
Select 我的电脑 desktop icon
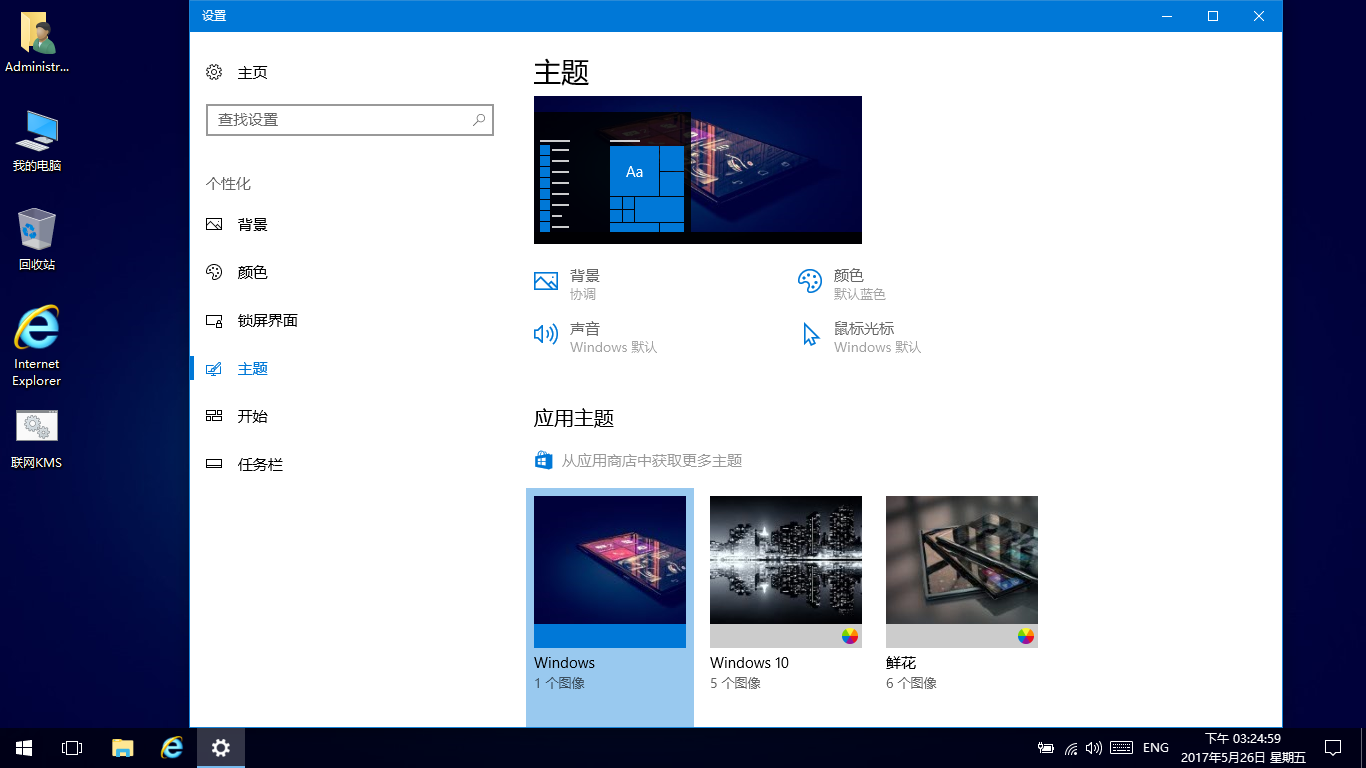[37, 141]
